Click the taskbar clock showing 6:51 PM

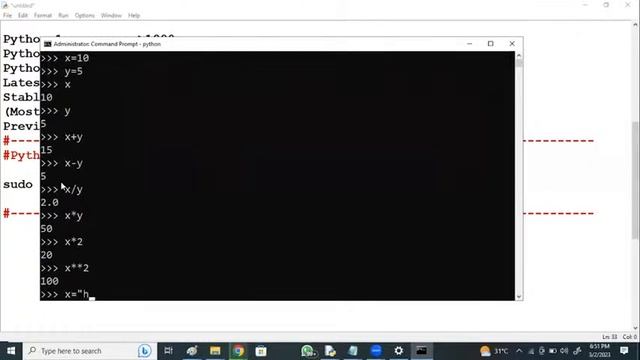pos(599,351)
